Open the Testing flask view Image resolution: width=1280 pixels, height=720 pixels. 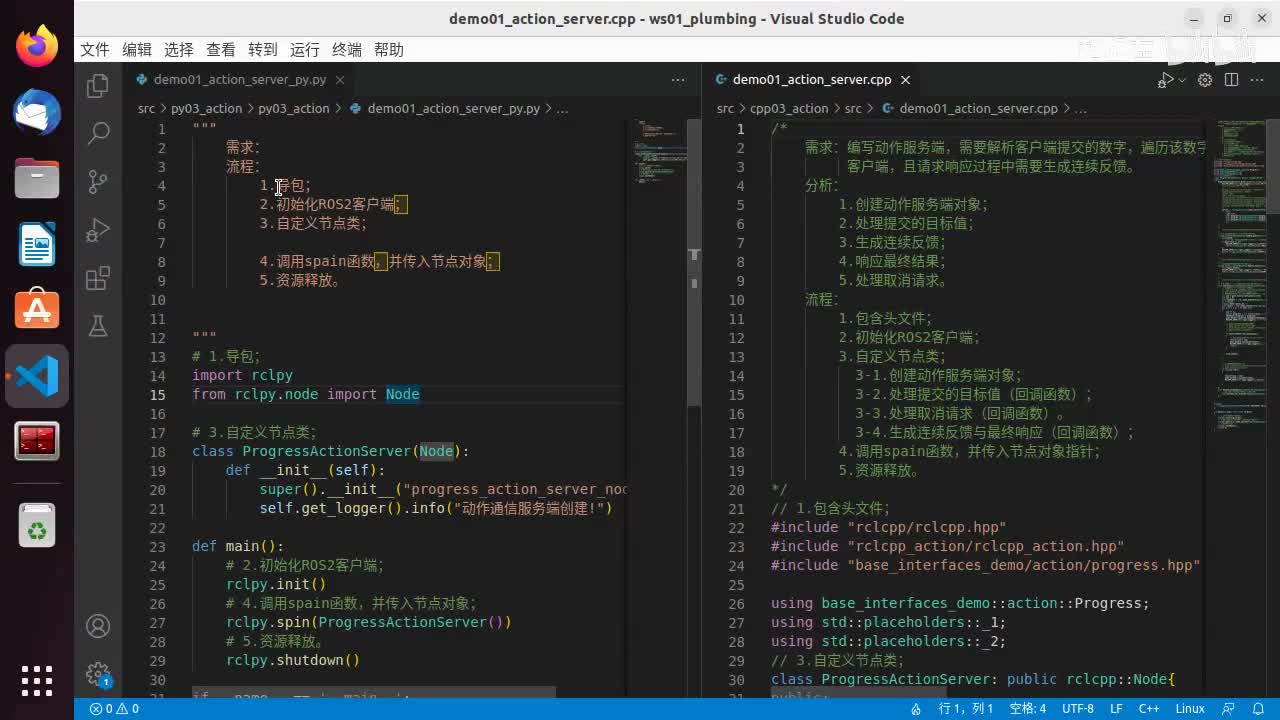pyautogui.click(x=98, y=326)
